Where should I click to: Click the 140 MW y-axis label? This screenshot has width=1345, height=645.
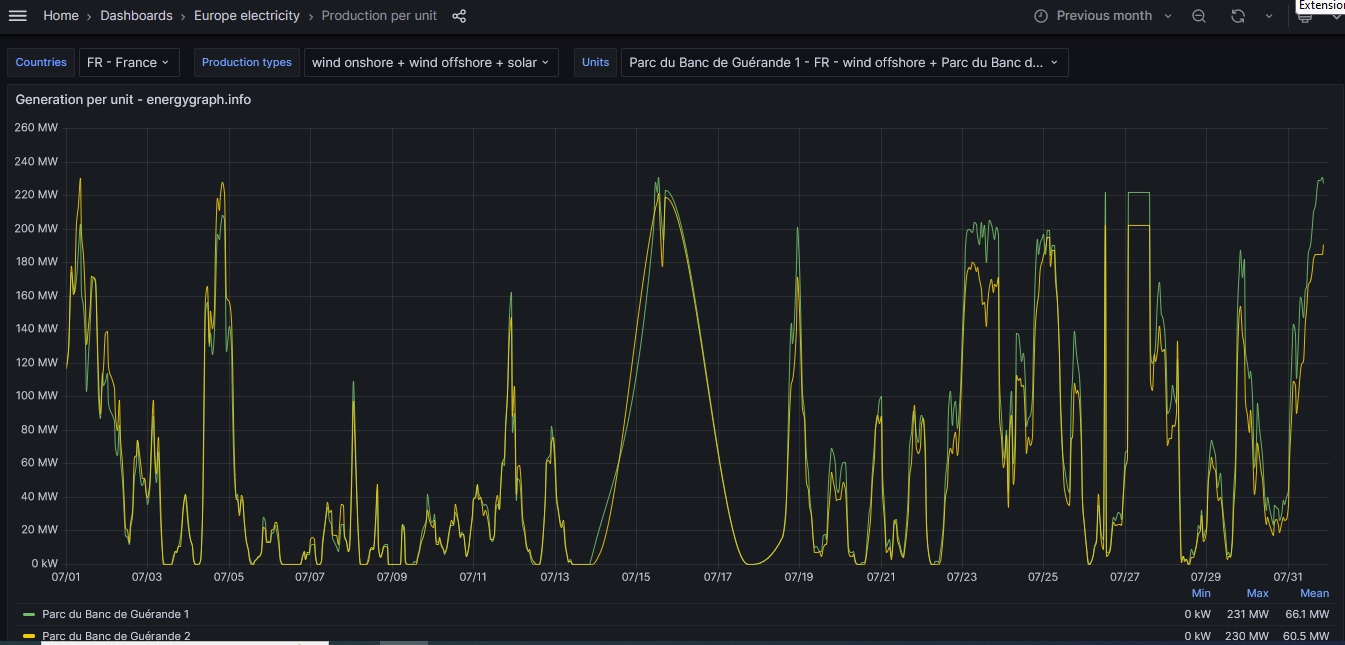tap(36, 328)
